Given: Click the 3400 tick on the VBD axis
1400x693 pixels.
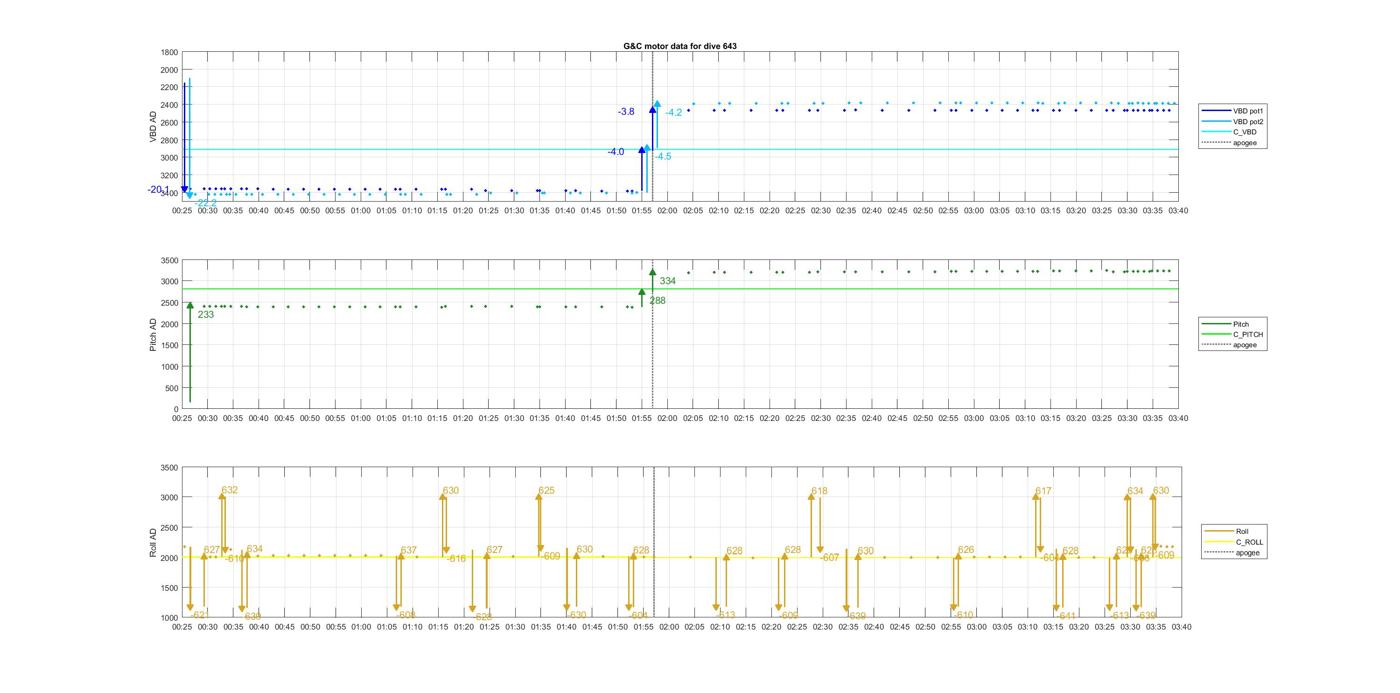Looking at the screenshot, I should point(169,193).
